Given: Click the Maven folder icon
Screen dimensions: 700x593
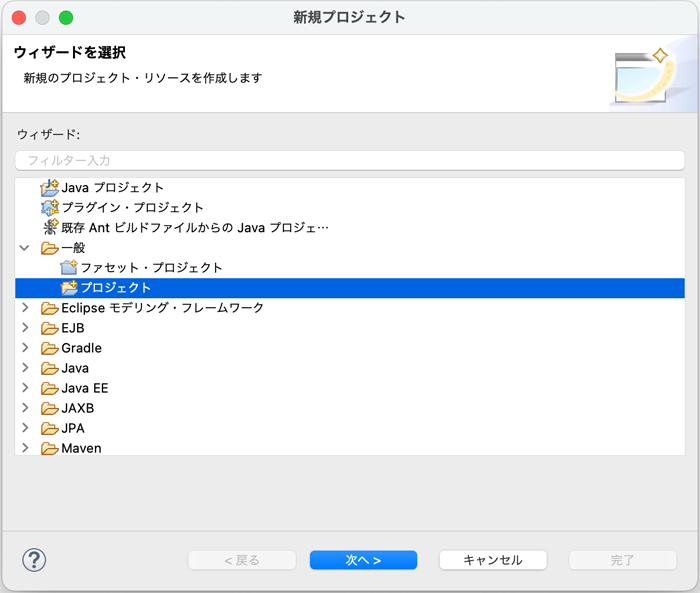Looking at the screenshot, I should pyautogui.click(x=50, y=448).
